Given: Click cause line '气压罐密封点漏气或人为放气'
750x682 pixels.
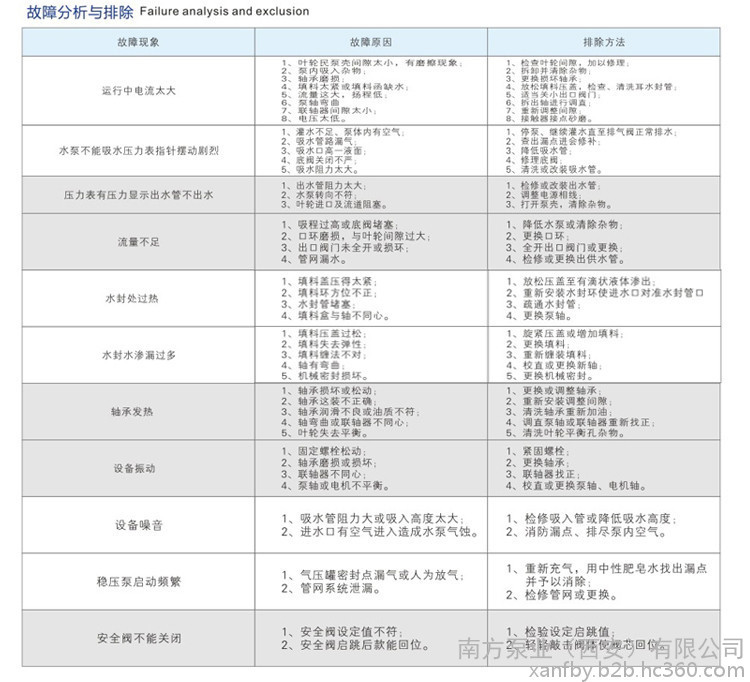Looking at the screenshot, I should click(x=373, y=575).
